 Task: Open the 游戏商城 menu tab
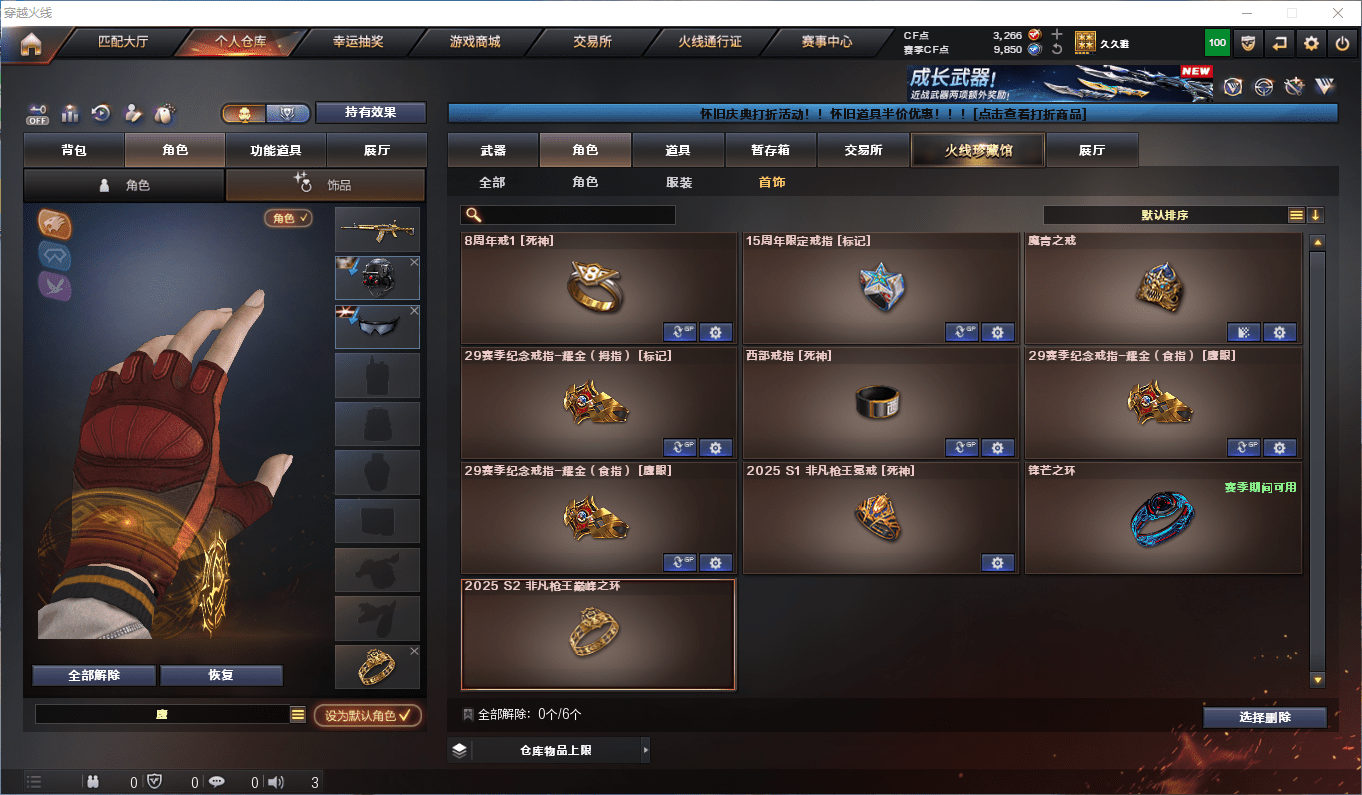(474, 42)
